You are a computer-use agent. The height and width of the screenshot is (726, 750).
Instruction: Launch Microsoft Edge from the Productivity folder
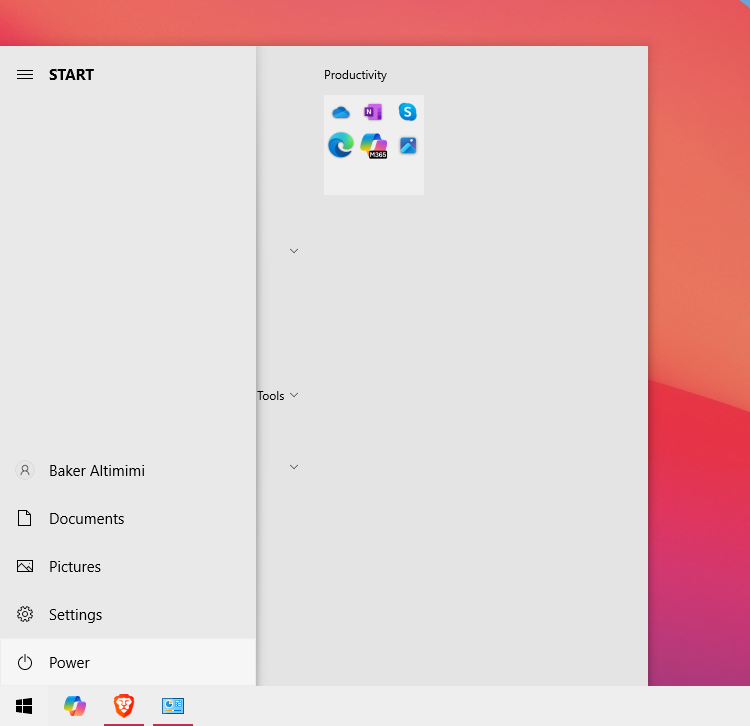tap(341, 145)
